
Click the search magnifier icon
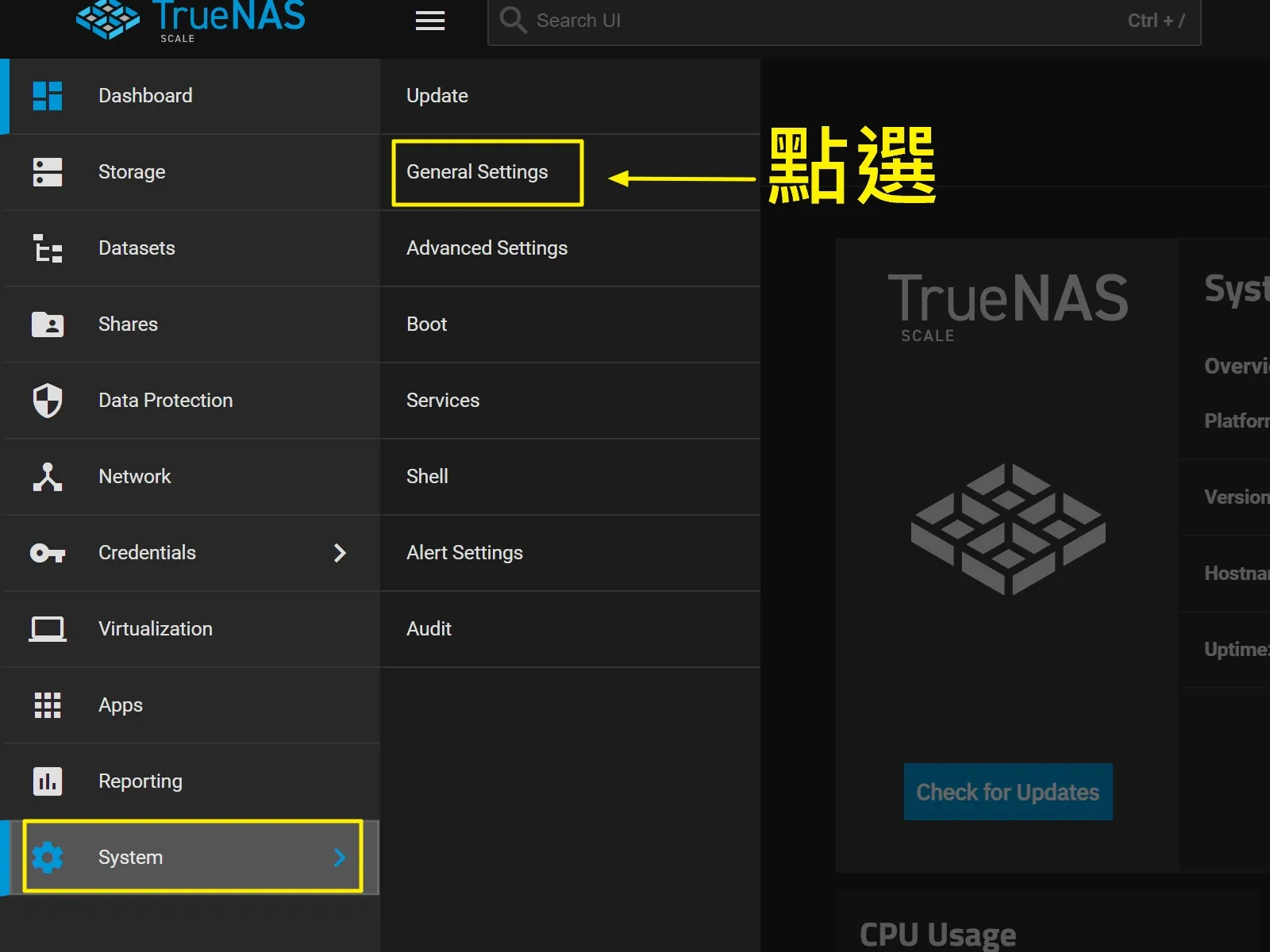(513, 20)
